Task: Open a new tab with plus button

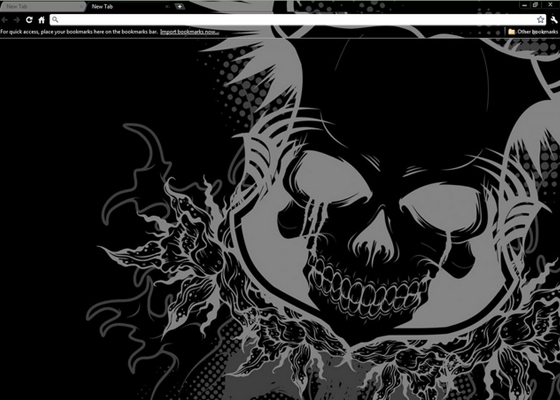Action: (180, 6)
